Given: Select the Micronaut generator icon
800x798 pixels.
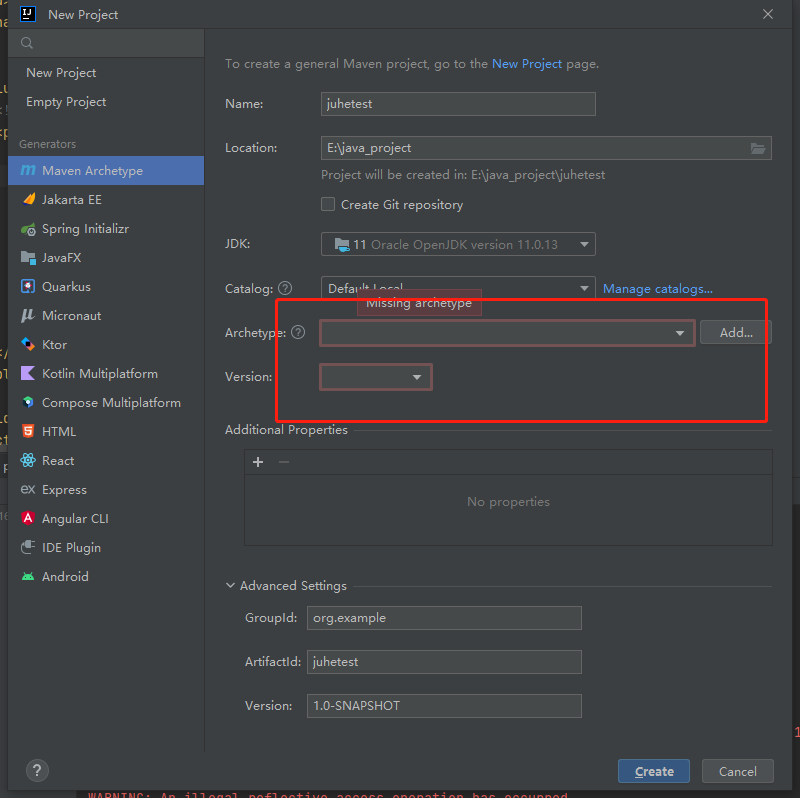Looking at the screenshot, I should 28,315.
